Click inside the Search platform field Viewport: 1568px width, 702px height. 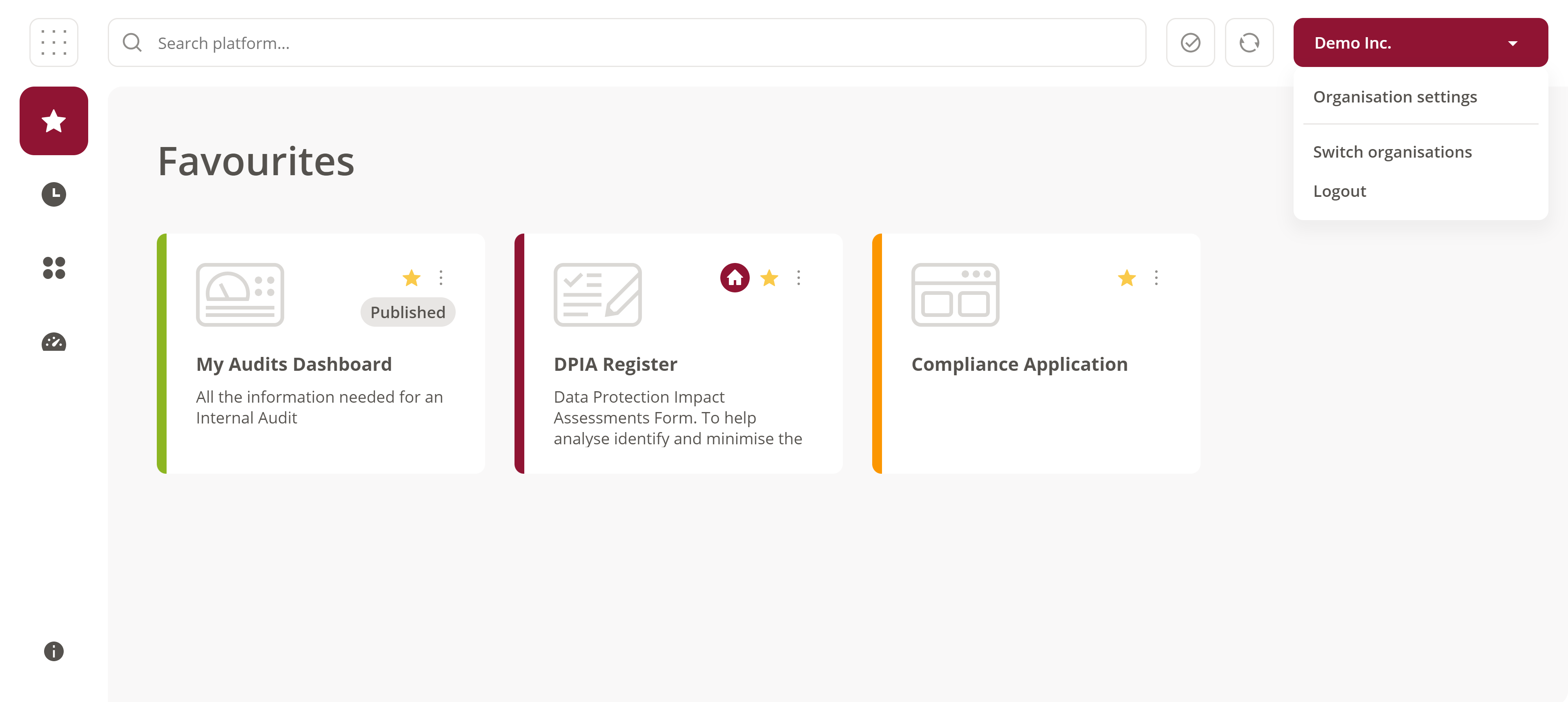[x=426, y=42]
